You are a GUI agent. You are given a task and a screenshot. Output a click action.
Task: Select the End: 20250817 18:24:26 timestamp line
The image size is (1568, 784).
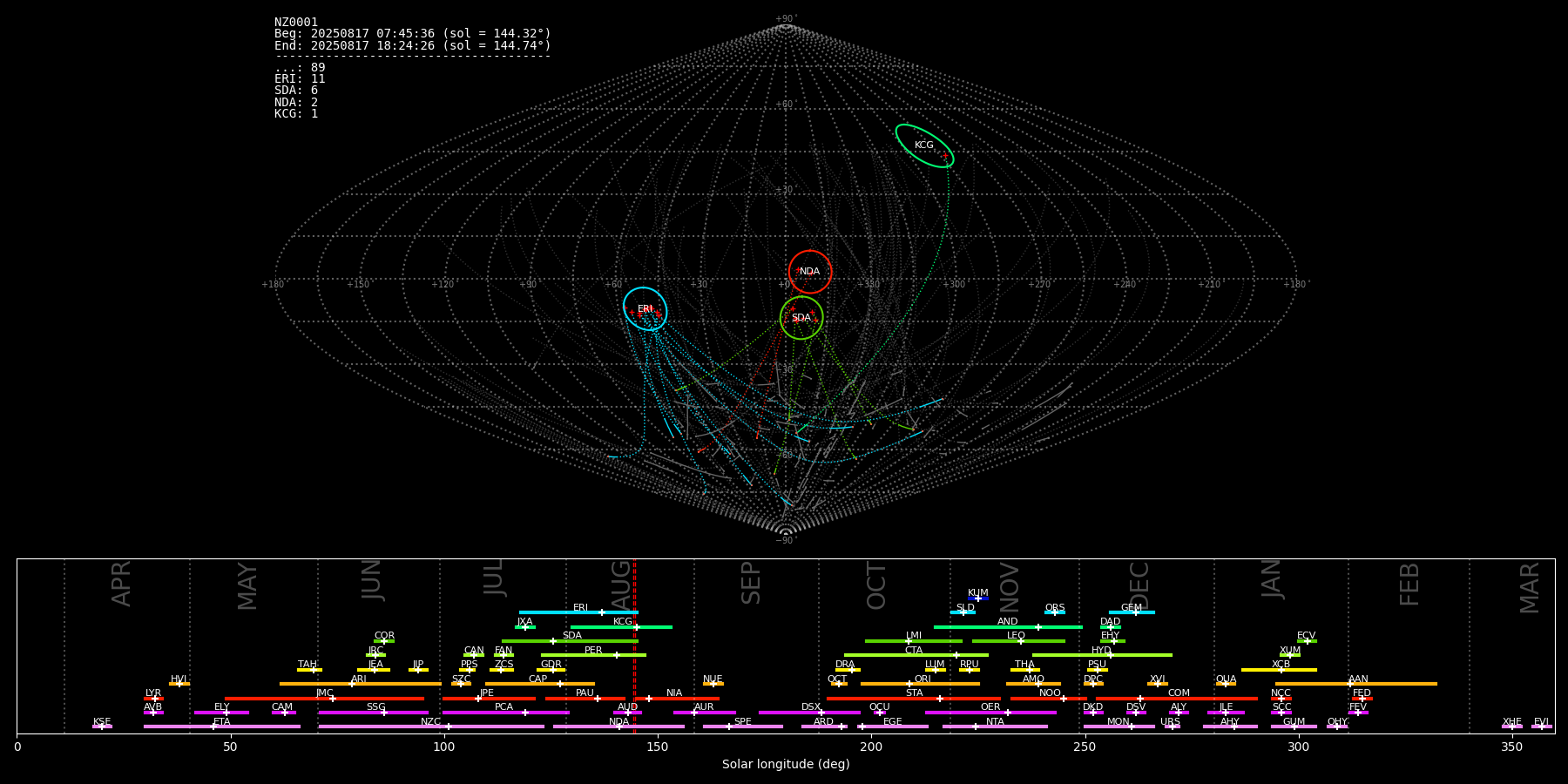413,45
